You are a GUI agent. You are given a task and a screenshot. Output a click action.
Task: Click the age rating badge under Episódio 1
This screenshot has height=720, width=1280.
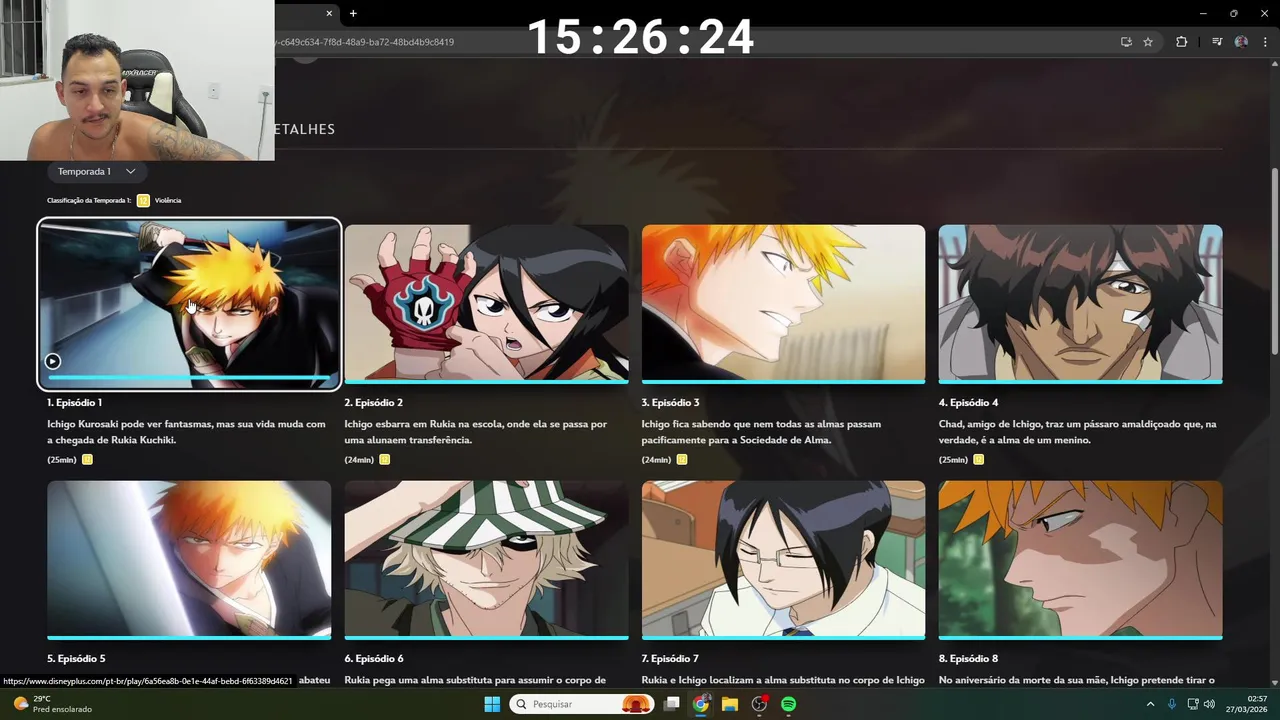[88, 460]
